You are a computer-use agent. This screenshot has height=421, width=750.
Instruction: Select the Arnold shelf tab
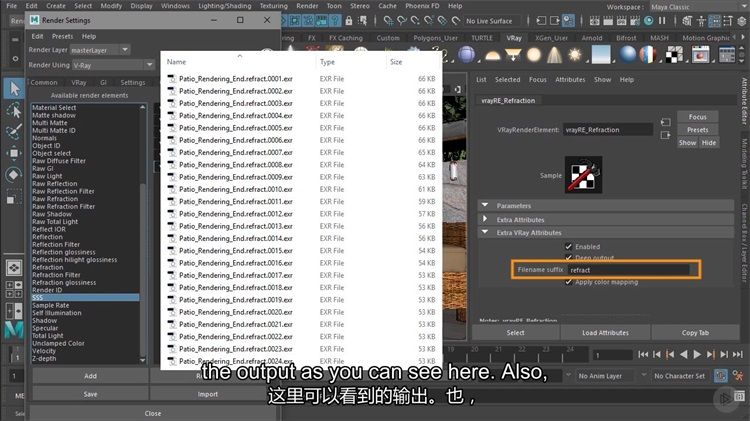(592, 38)
